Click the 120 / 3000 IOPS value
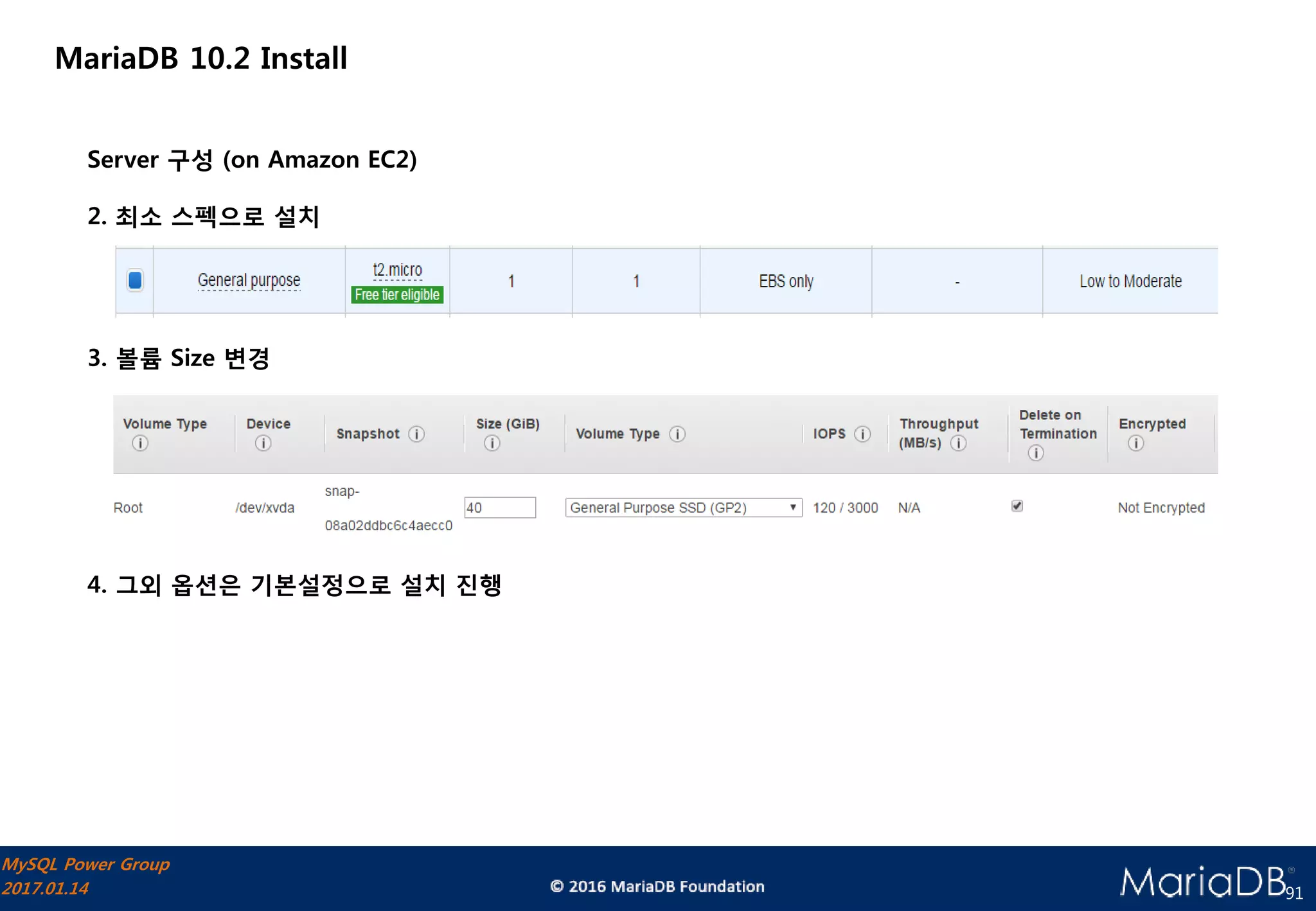The width and height of the screenshot is (1316, 911). [x=845, y=508]
